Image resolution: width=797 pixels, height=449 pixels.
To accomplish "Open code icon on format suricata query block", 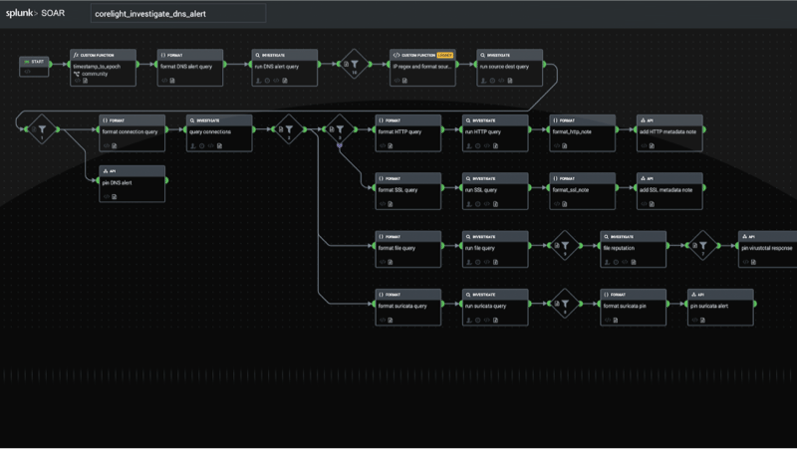I will [x=382, y=320].
